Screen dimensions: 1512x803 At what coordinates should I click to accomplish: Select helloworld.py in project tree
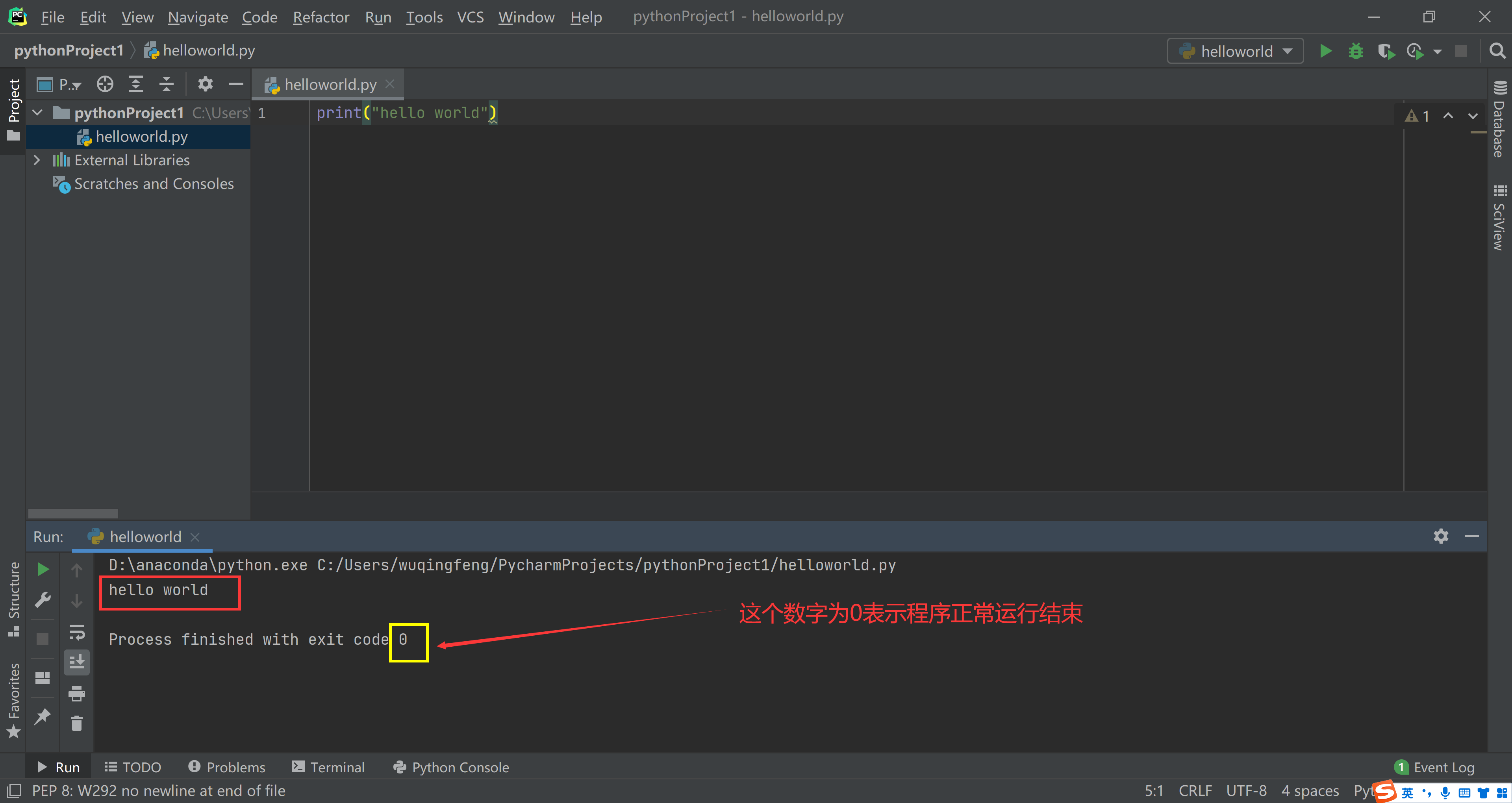139,137
